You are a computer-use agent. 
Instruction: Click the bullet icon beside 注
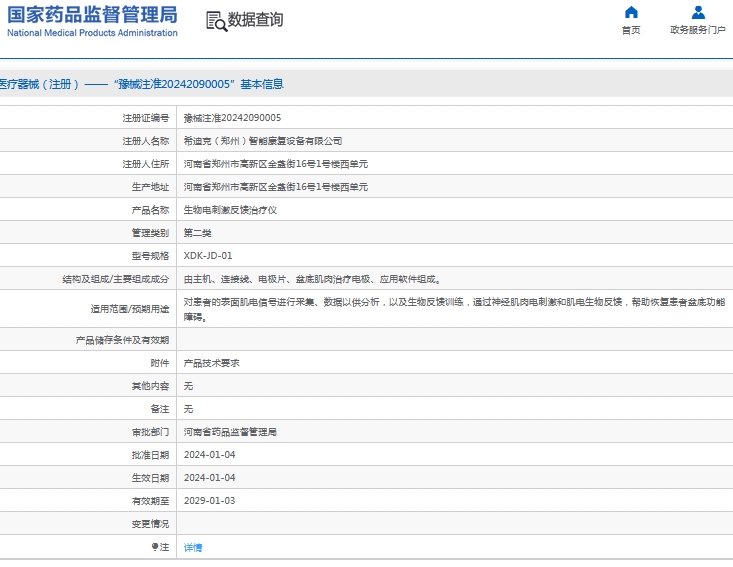pyautogui.click(x=155, y=546)
